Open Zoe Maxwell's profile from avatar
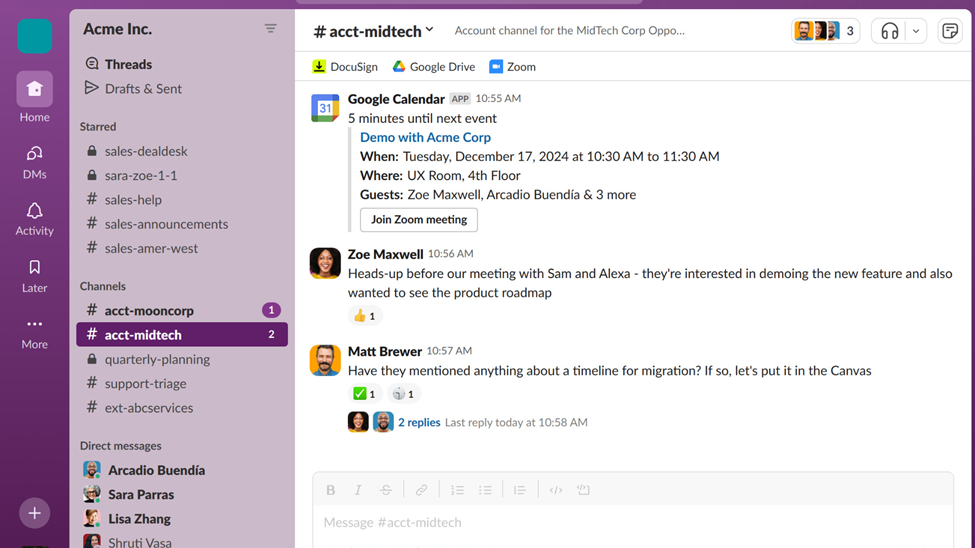This screenshot has width=975, height=548. pos(325,263)
